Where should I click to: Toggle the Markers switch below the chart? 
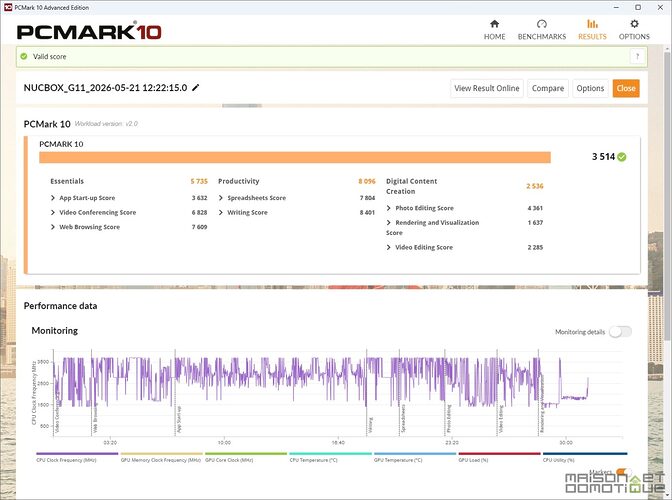pyautogui.click(x=622, y=472)
